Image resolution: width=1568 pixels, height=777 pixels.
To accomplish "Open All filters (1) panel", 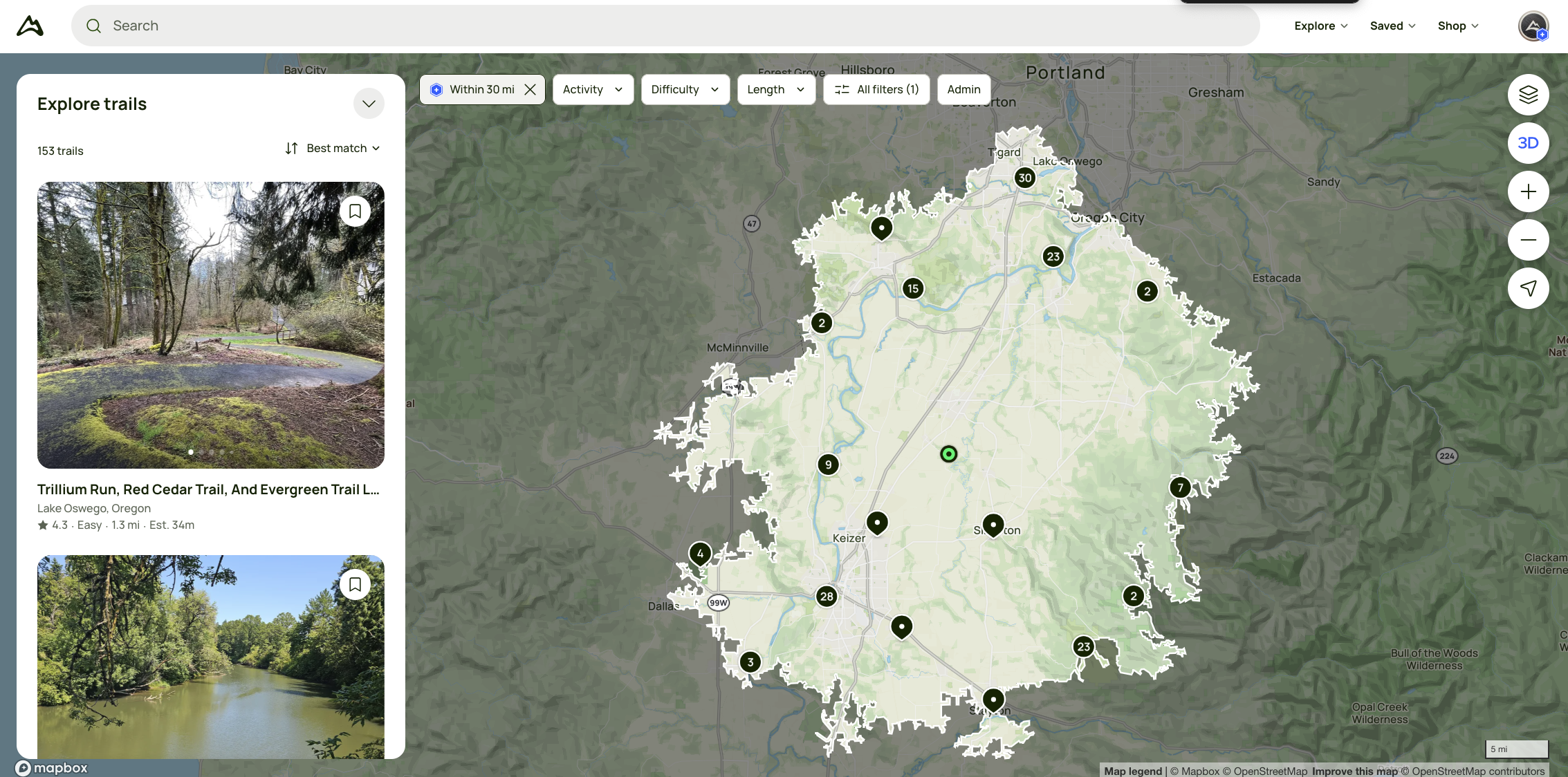I will pos(876,89).
